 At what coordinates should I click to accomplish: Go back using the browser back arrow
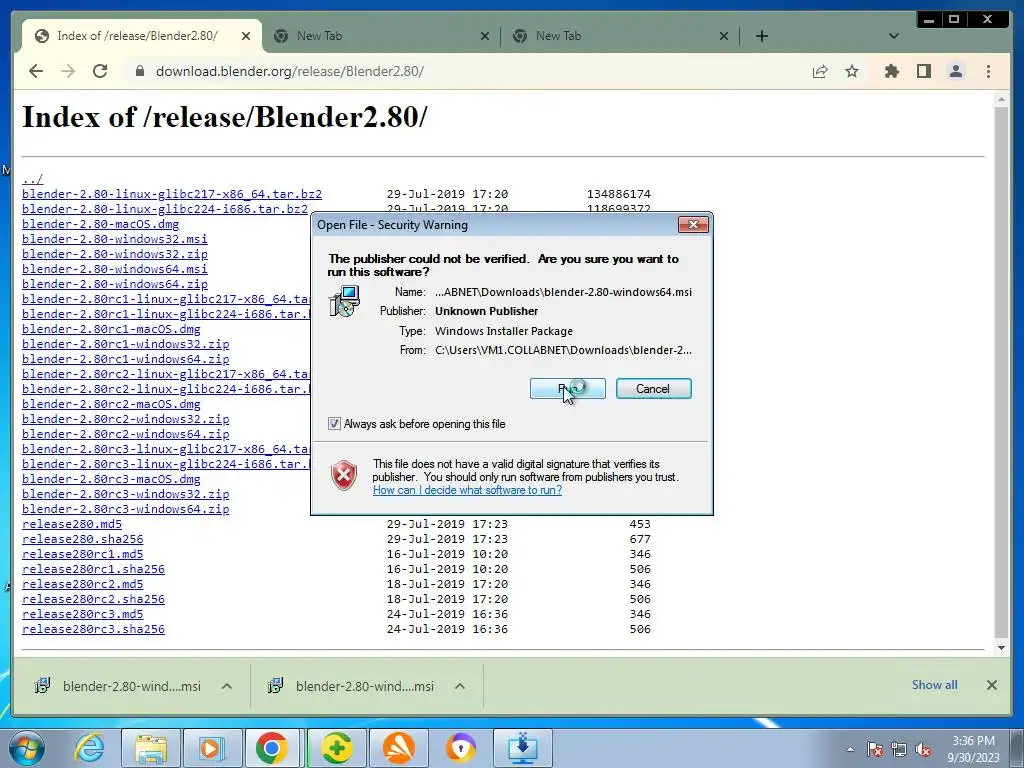click(36, 71)
